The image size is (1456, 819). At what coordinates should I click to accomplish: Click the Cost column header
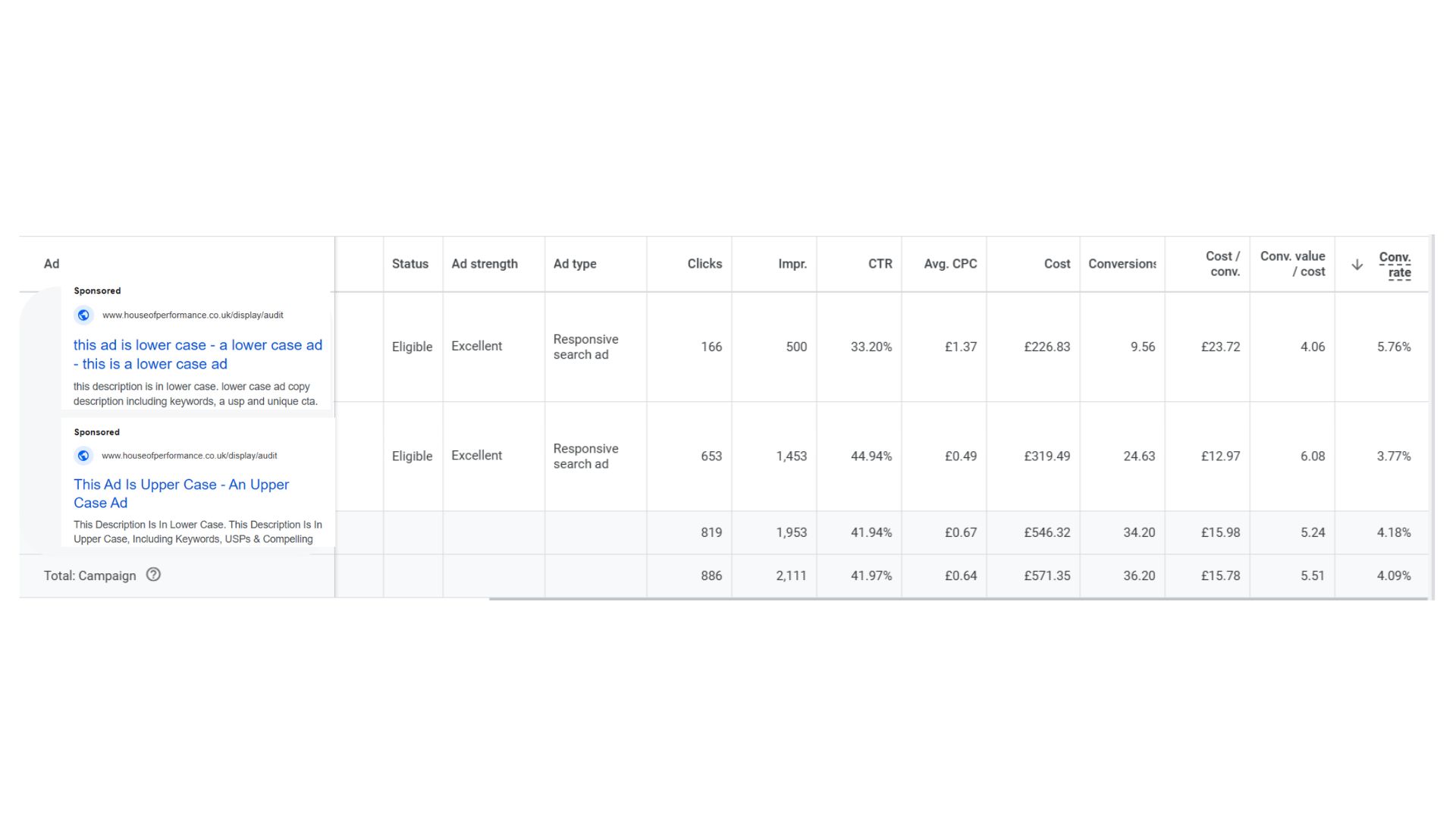coord(1056,264)
